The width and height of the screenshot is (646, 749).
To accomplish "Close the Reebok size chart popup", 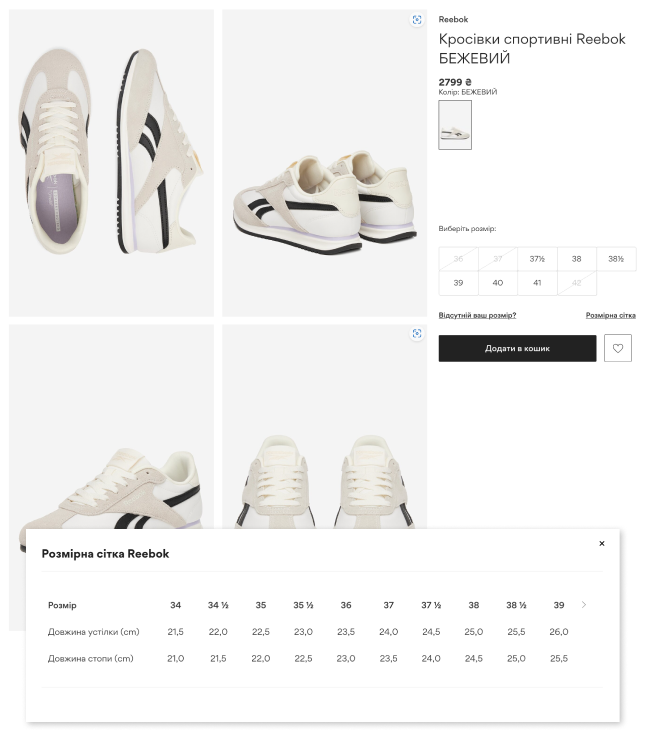I will coord(602,543).
